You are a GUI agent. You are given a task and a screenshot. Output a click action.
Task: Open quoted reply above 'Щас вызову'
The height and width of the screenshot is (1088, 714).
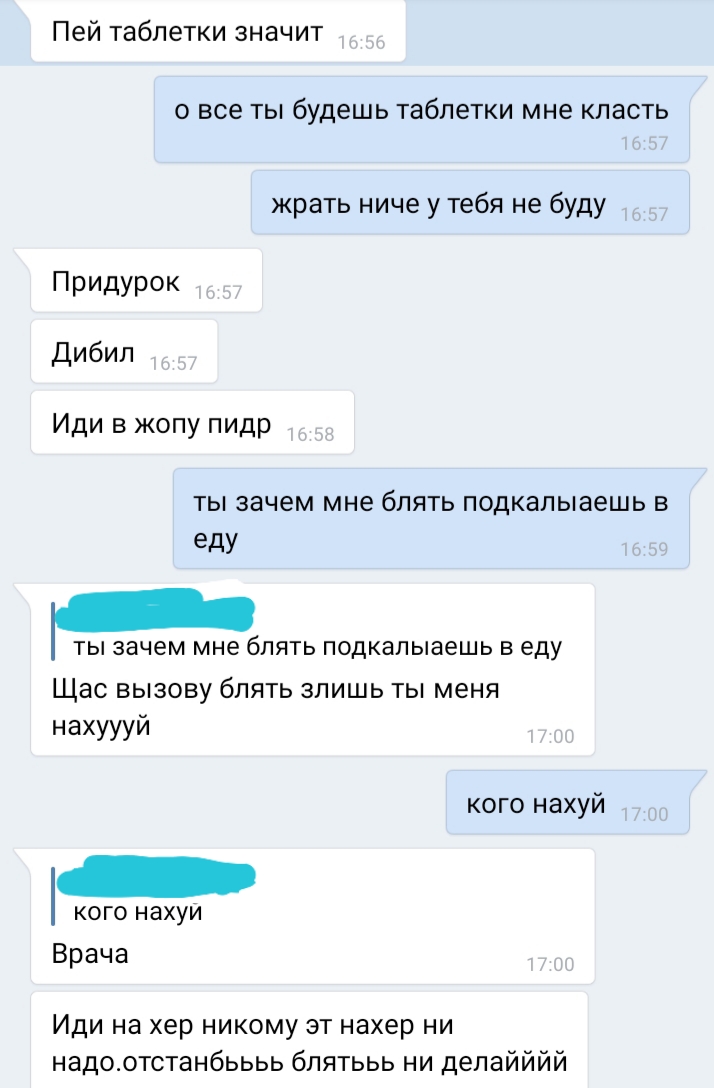pyautogui.click(x=307, y=626)
